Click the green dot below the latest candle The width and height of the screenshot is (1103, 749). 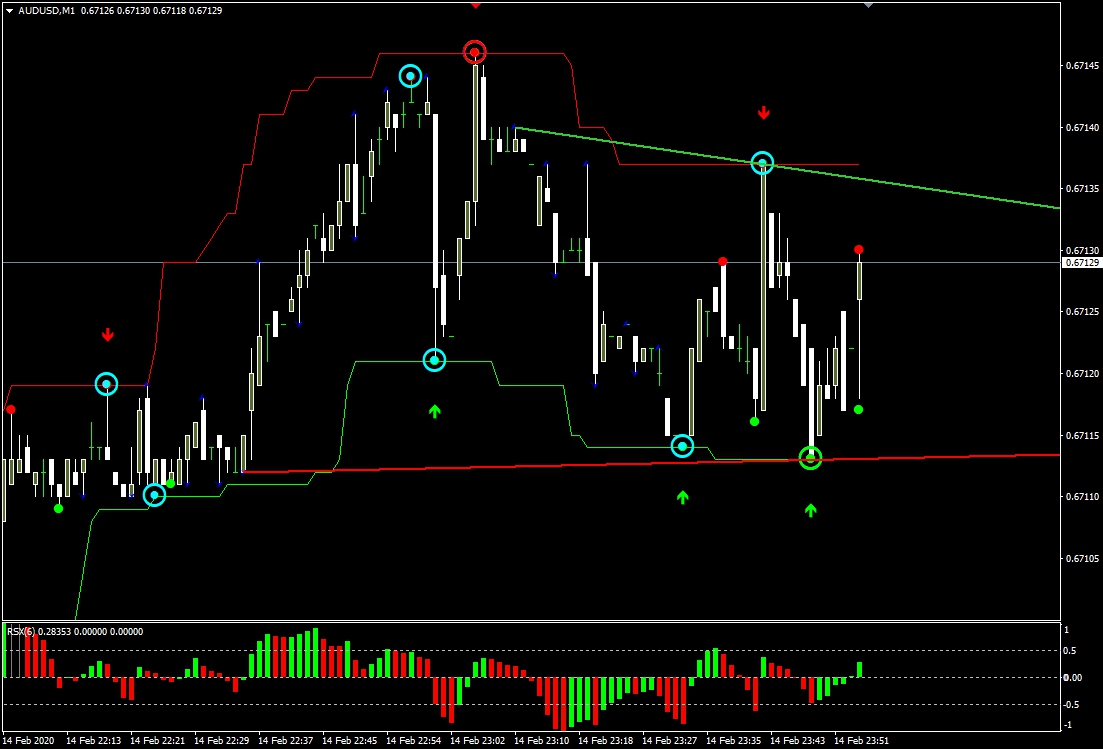coord(858,409)
